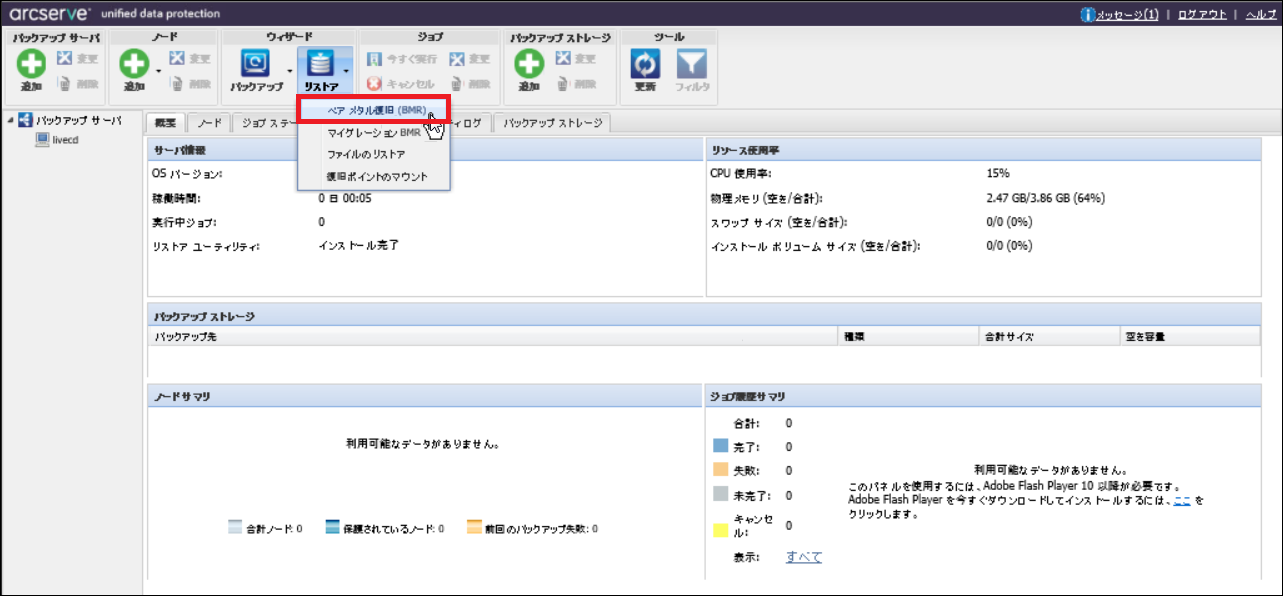This screenshot has width=1283, height=596.
Task: Select the livecd node in the tree
Action: 65,141
